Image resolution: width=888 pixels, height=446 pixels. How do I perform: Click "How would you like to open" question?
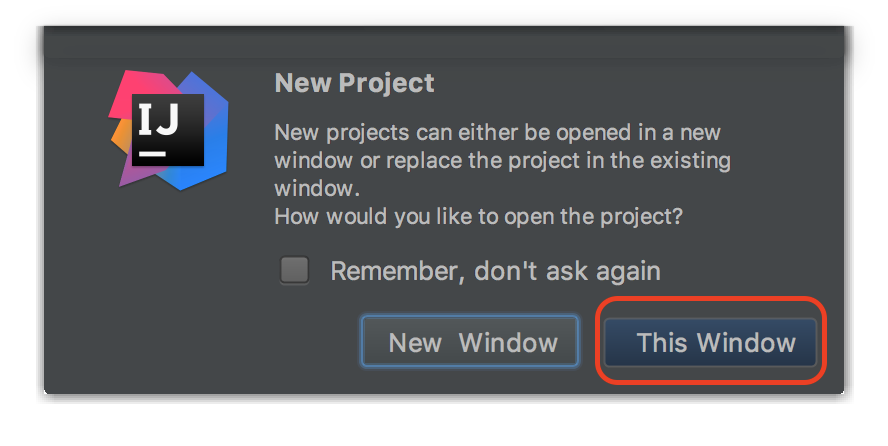pos(479,216)
